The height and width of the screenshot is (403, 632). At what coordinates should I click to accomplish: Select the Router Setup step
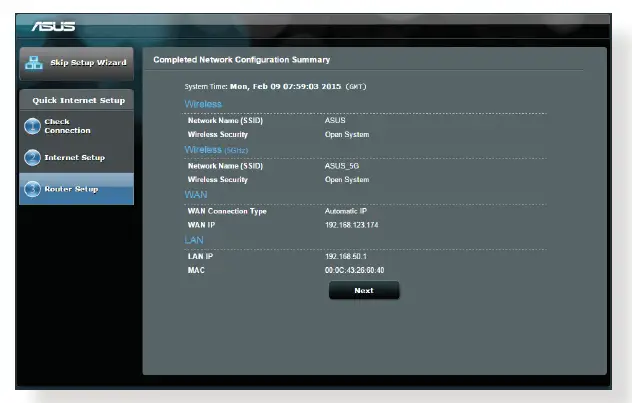pyautogui.click(x=77, y=189)
